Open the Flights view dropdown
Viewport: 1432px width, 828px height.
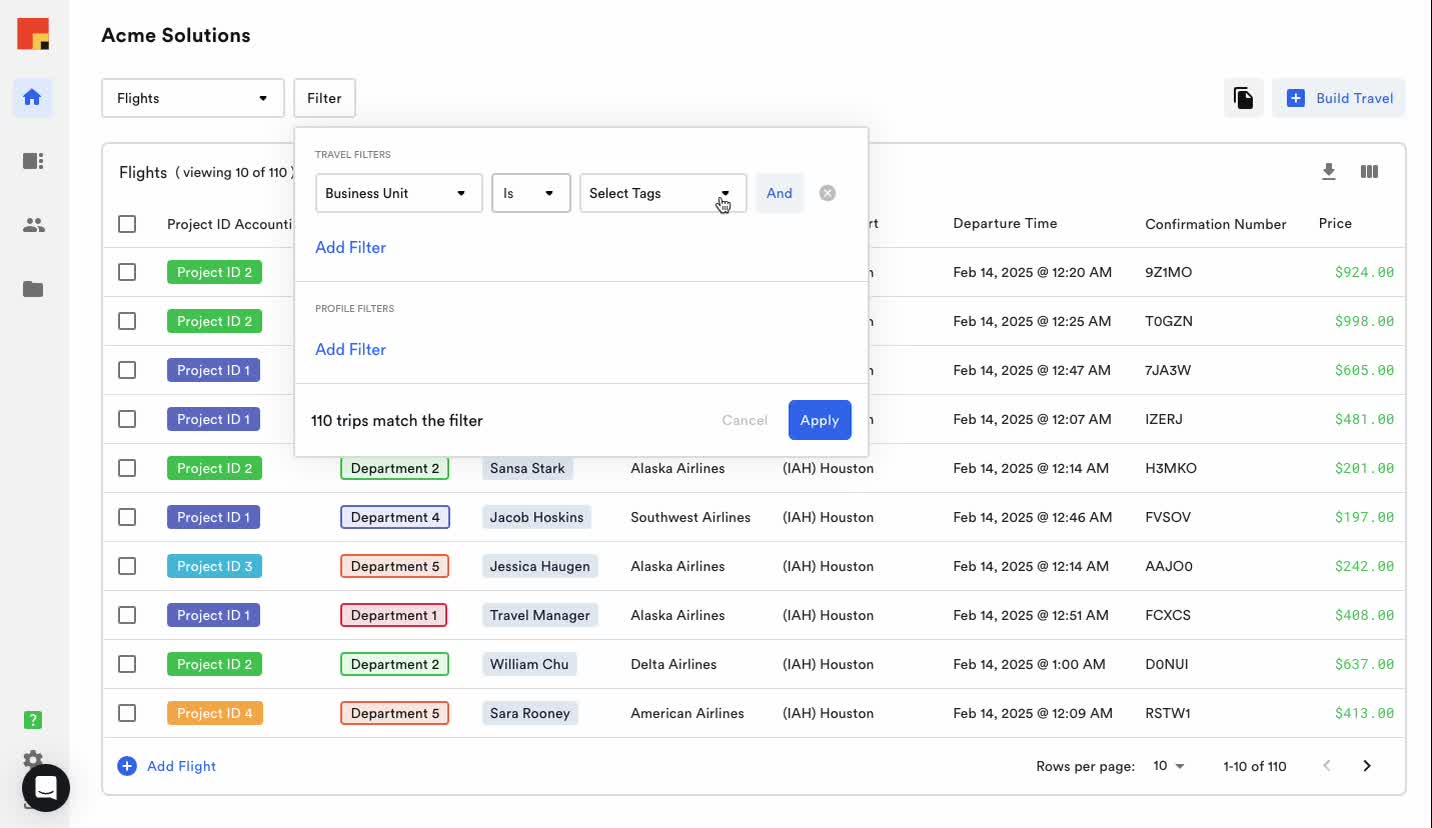tap(192, 98)
